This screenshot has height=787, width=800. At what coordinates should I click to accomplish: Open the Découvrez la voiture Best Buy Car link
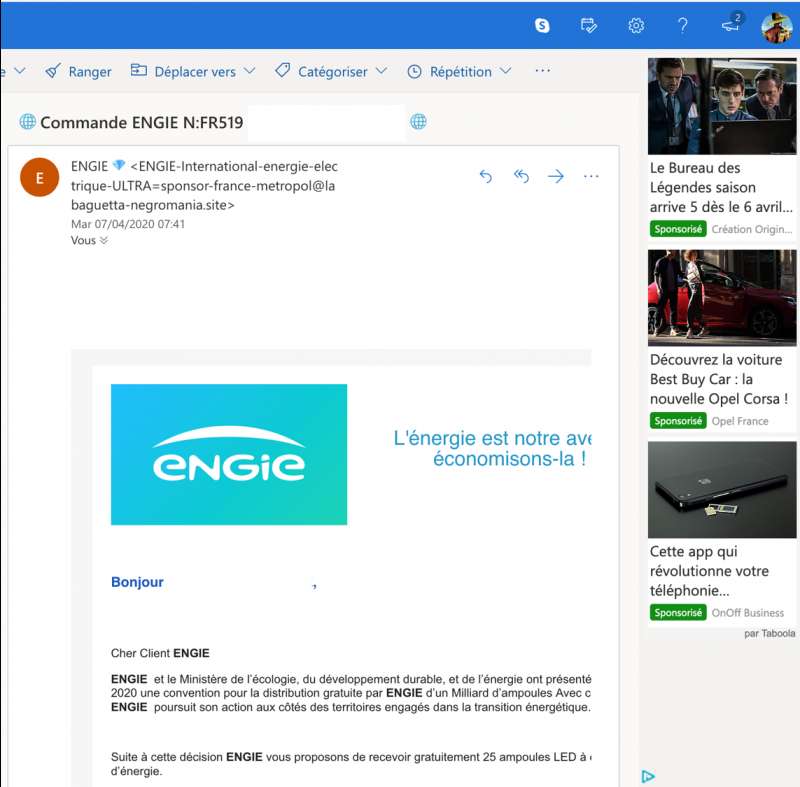click(719, 379)
